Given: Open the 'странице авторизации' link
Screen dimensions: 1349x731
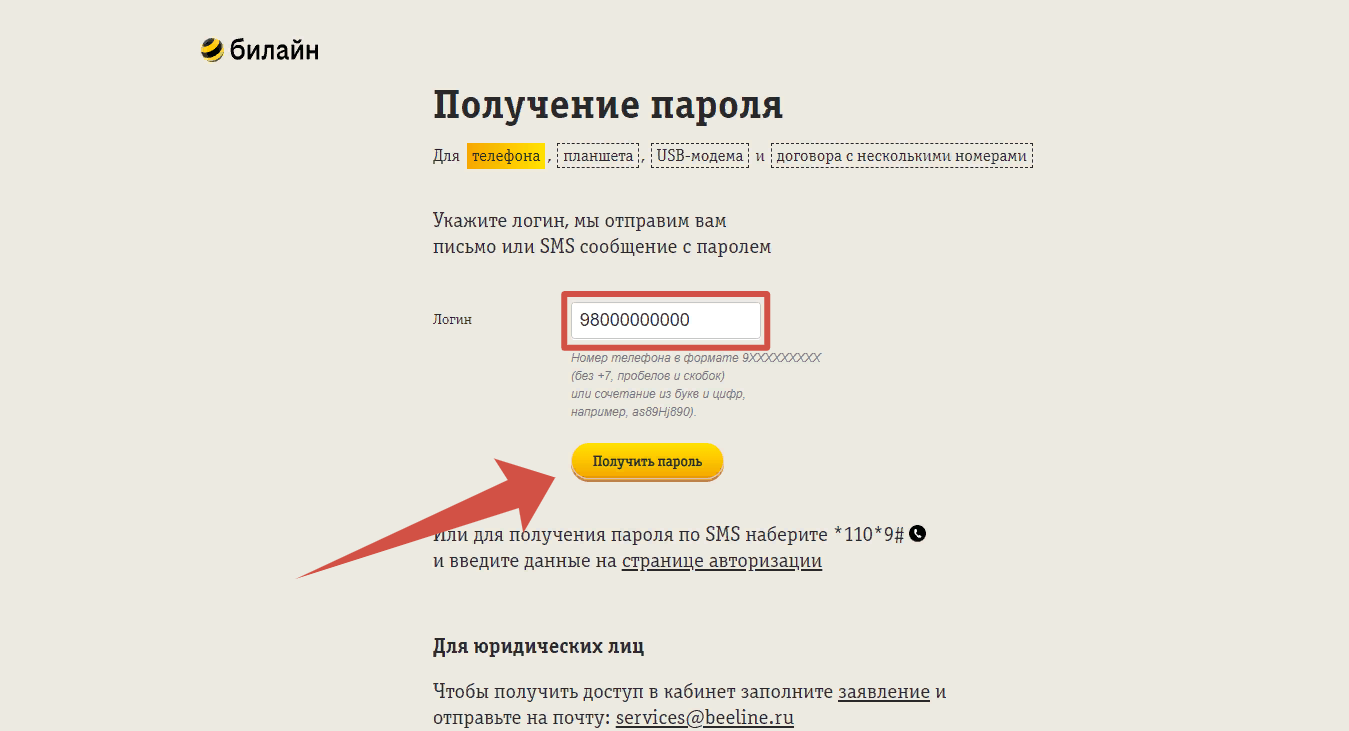Looking at the screenshot, I should click(x=721, y=561).
